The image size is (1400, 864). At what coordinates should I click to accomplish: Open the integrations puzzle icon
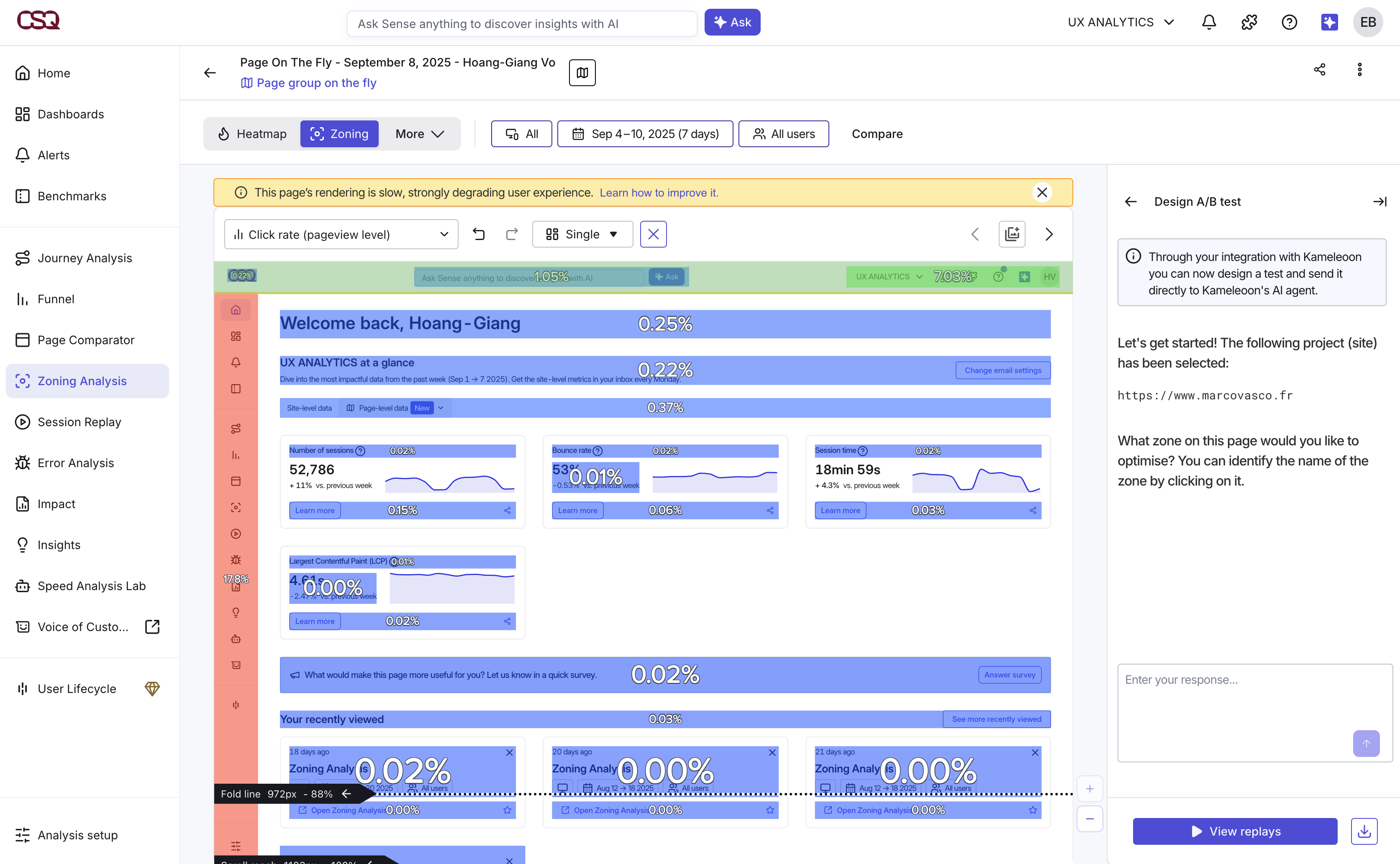pos(1249,22)
